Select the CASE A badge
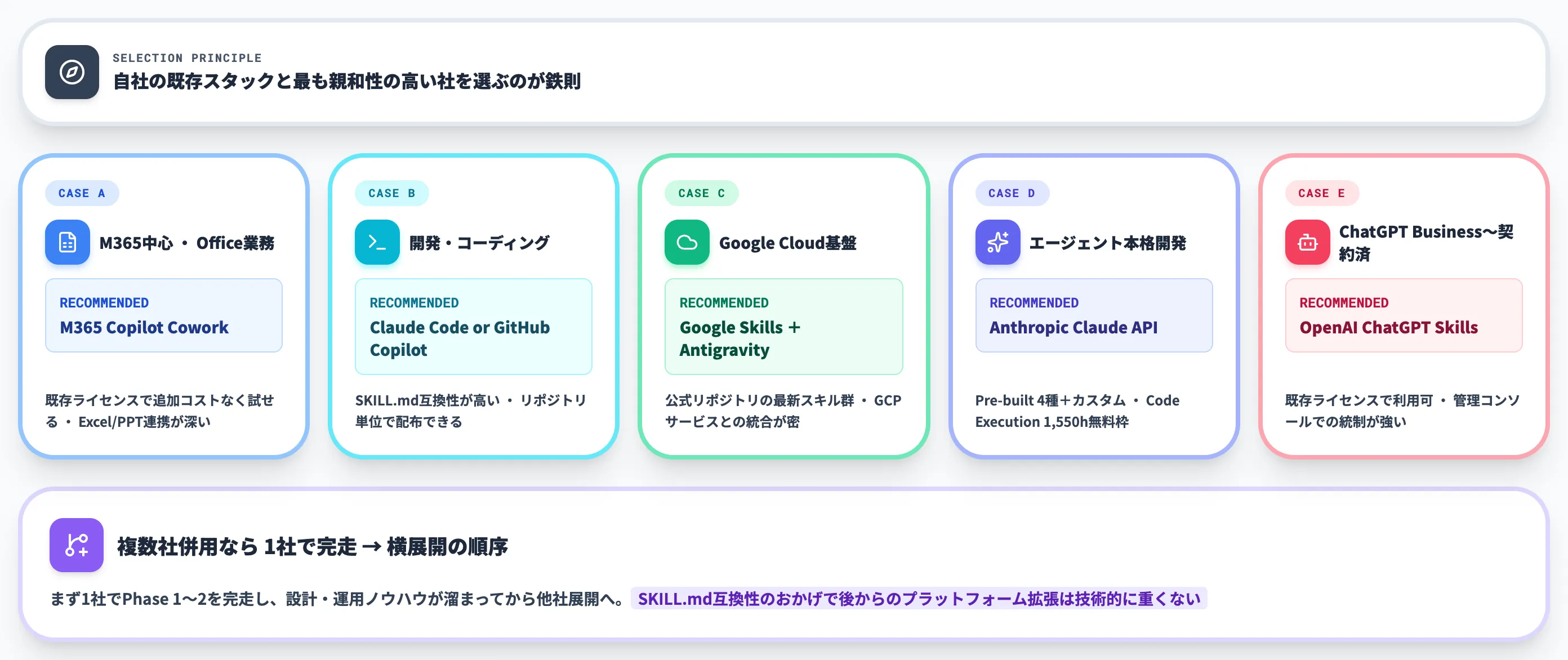The image size is (1568, 660). click(82, 193)
